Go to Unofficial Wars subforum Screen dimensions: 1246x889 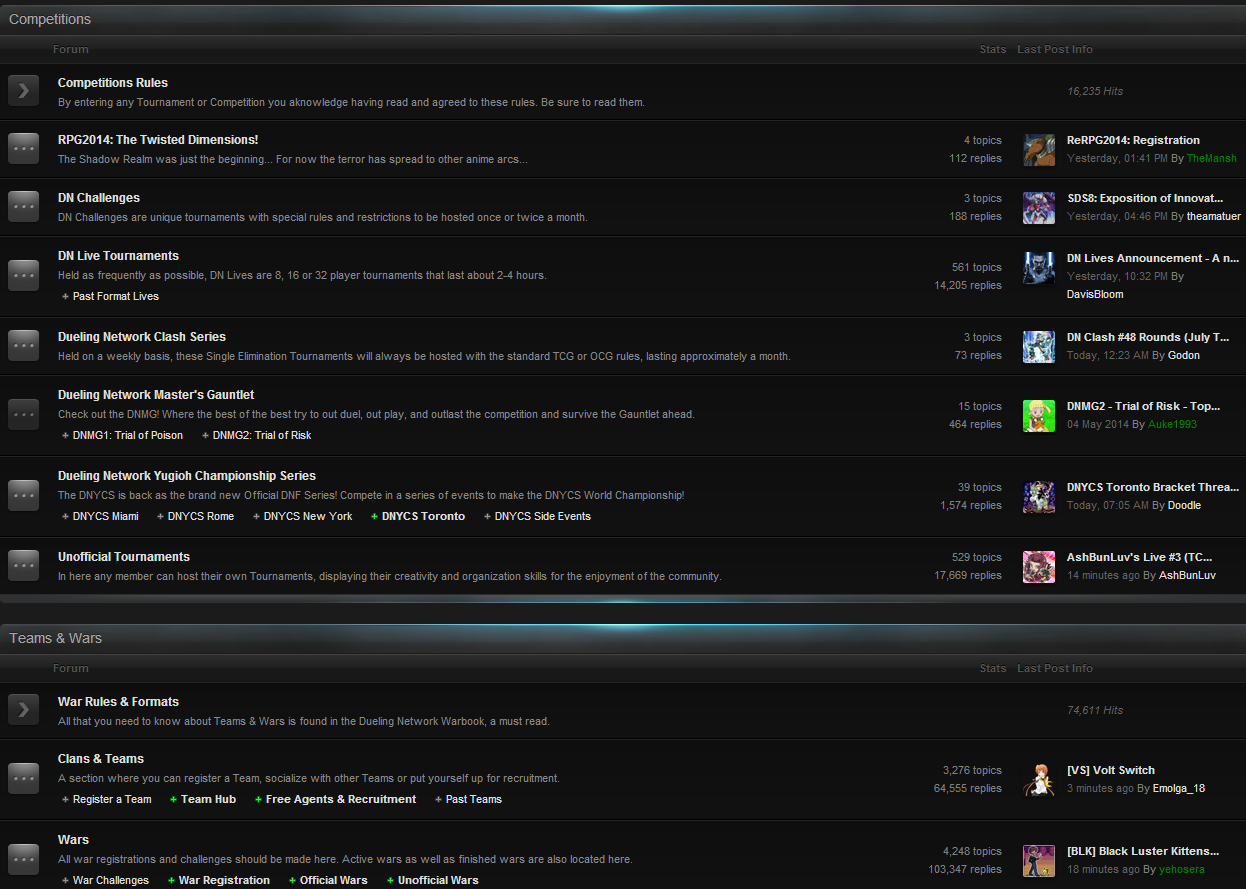[438, 880]
